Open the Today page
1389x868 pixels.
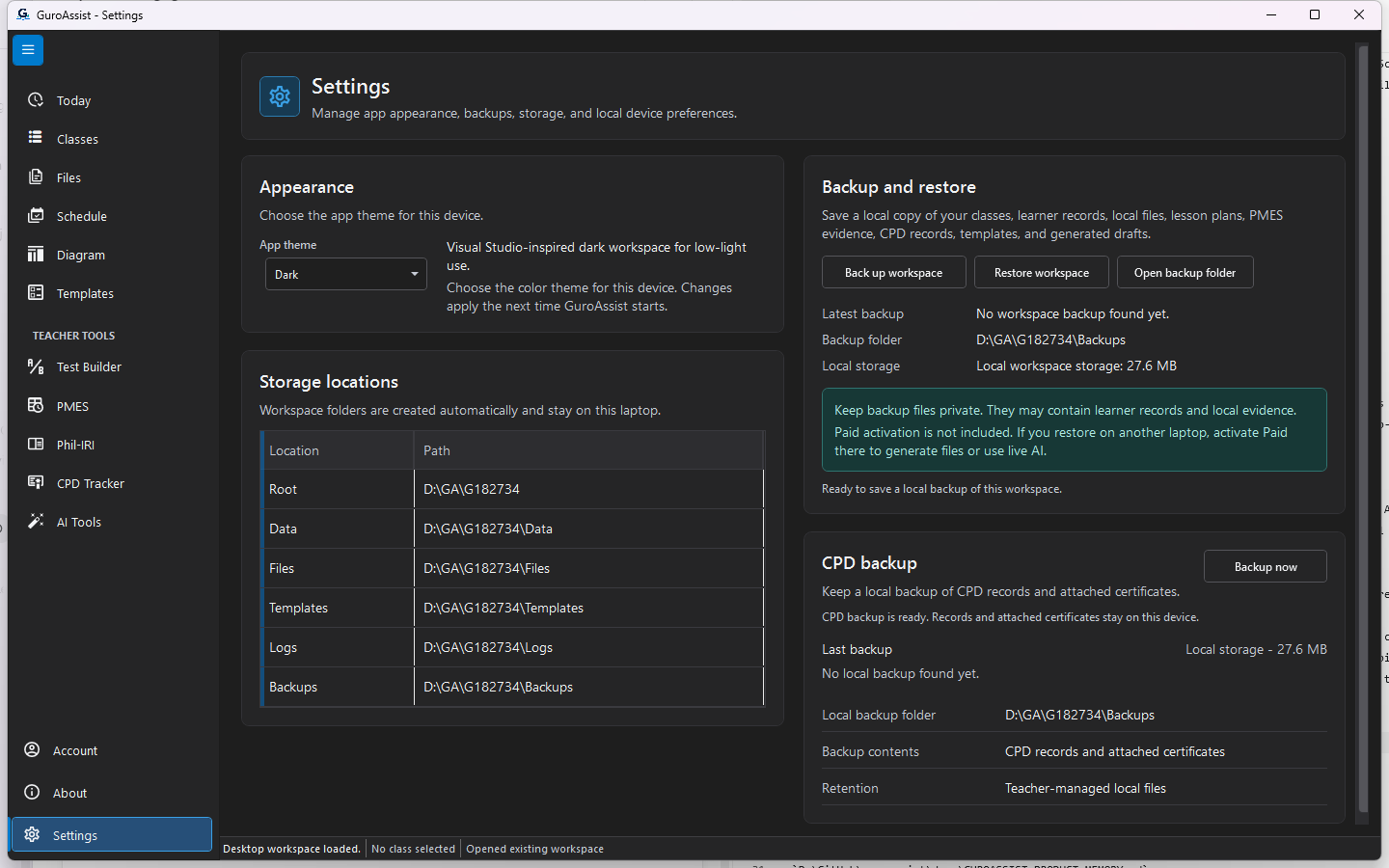click(x=111, y=100)
